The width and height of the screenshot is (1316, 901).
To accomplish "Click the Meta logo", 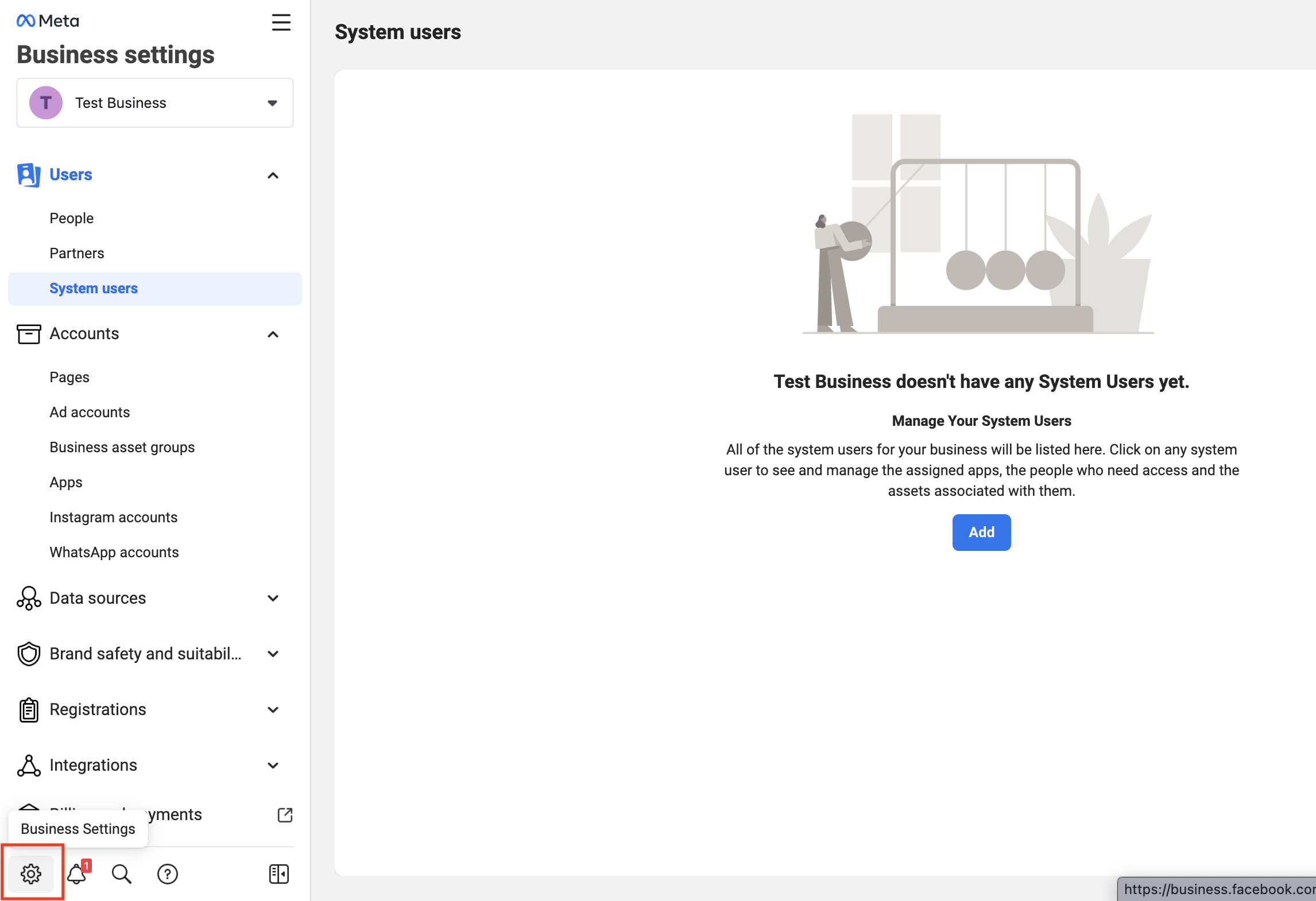I will [48, 21].
